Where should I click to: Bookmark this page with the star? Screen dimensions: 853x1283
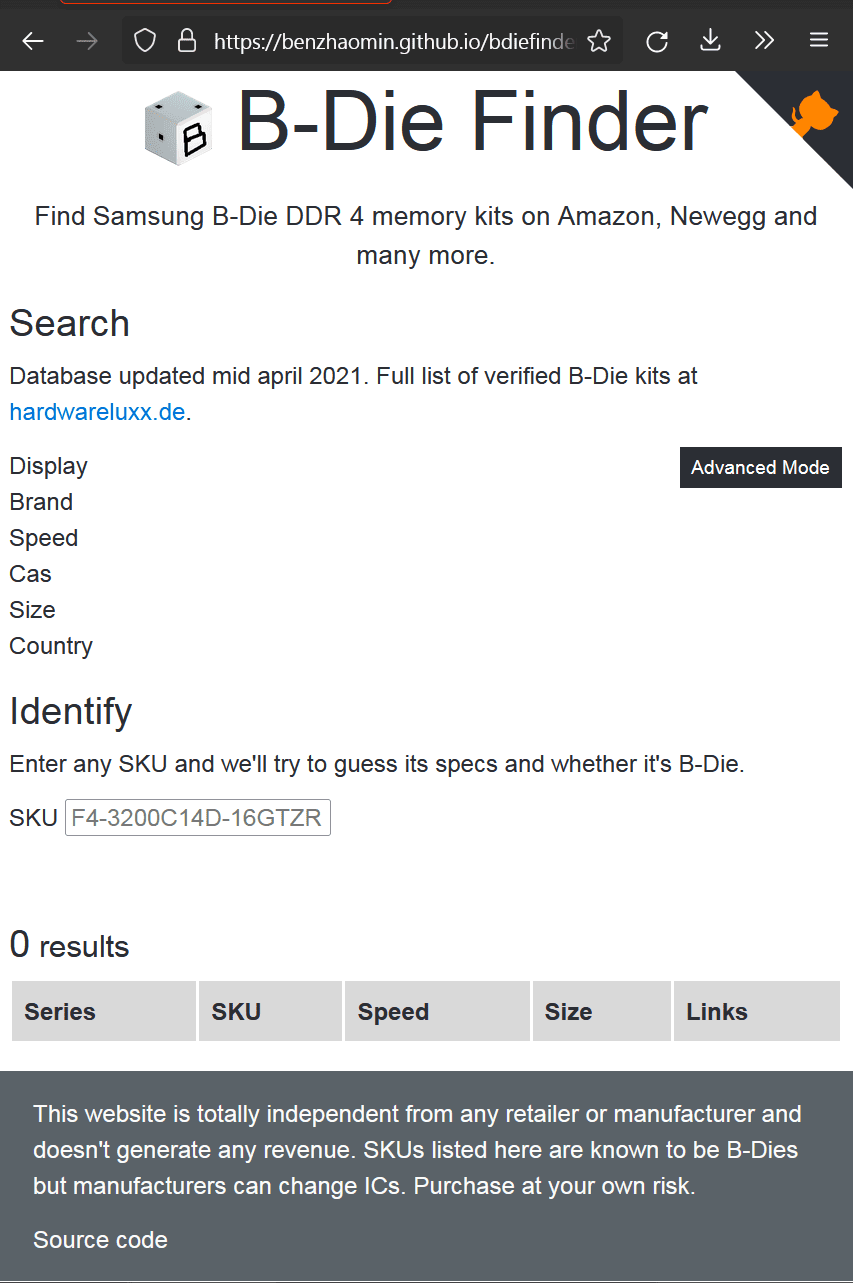click(x=598, y=41)
